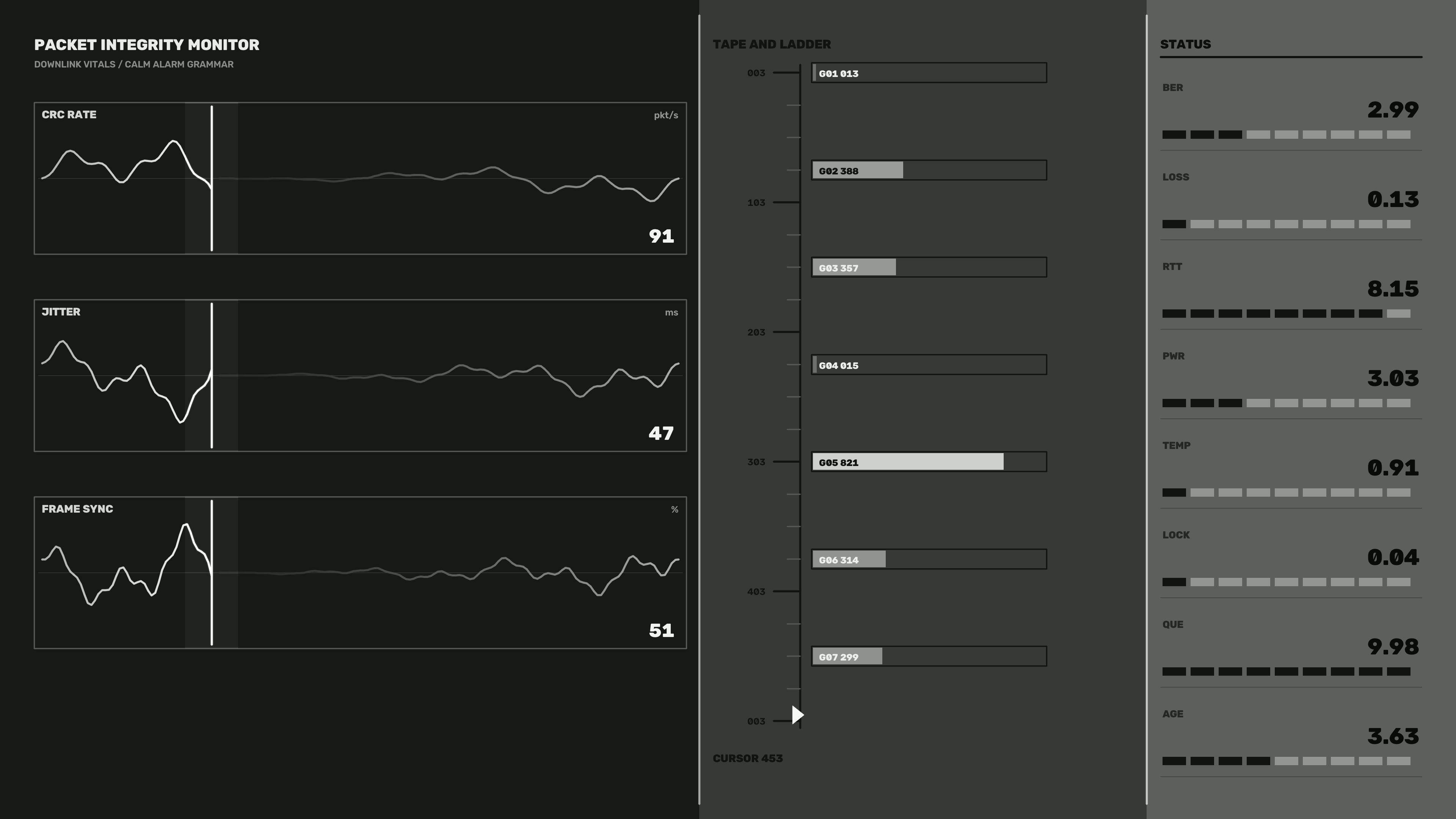Viewport: 1456px width, 819px height.
Task: Select the TAPE AND LADDER heading
Action: (772, 44)
